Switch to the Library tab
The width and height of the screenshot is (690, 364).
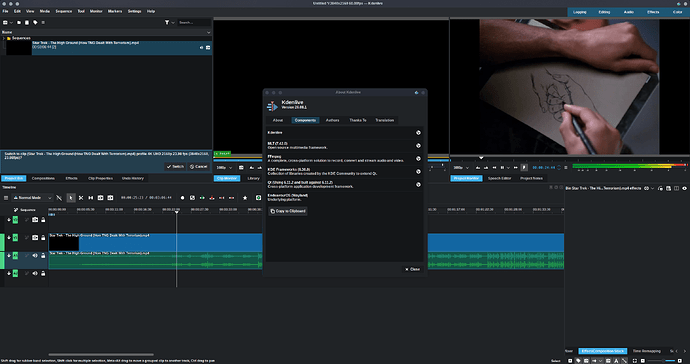253,178
